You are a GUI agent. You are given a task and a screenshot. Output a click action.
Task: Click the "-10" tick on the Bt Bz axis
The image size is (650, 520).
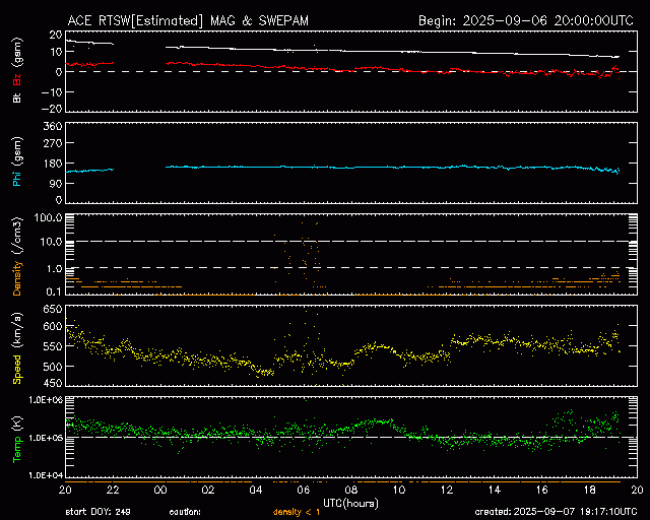pos(52,92)
